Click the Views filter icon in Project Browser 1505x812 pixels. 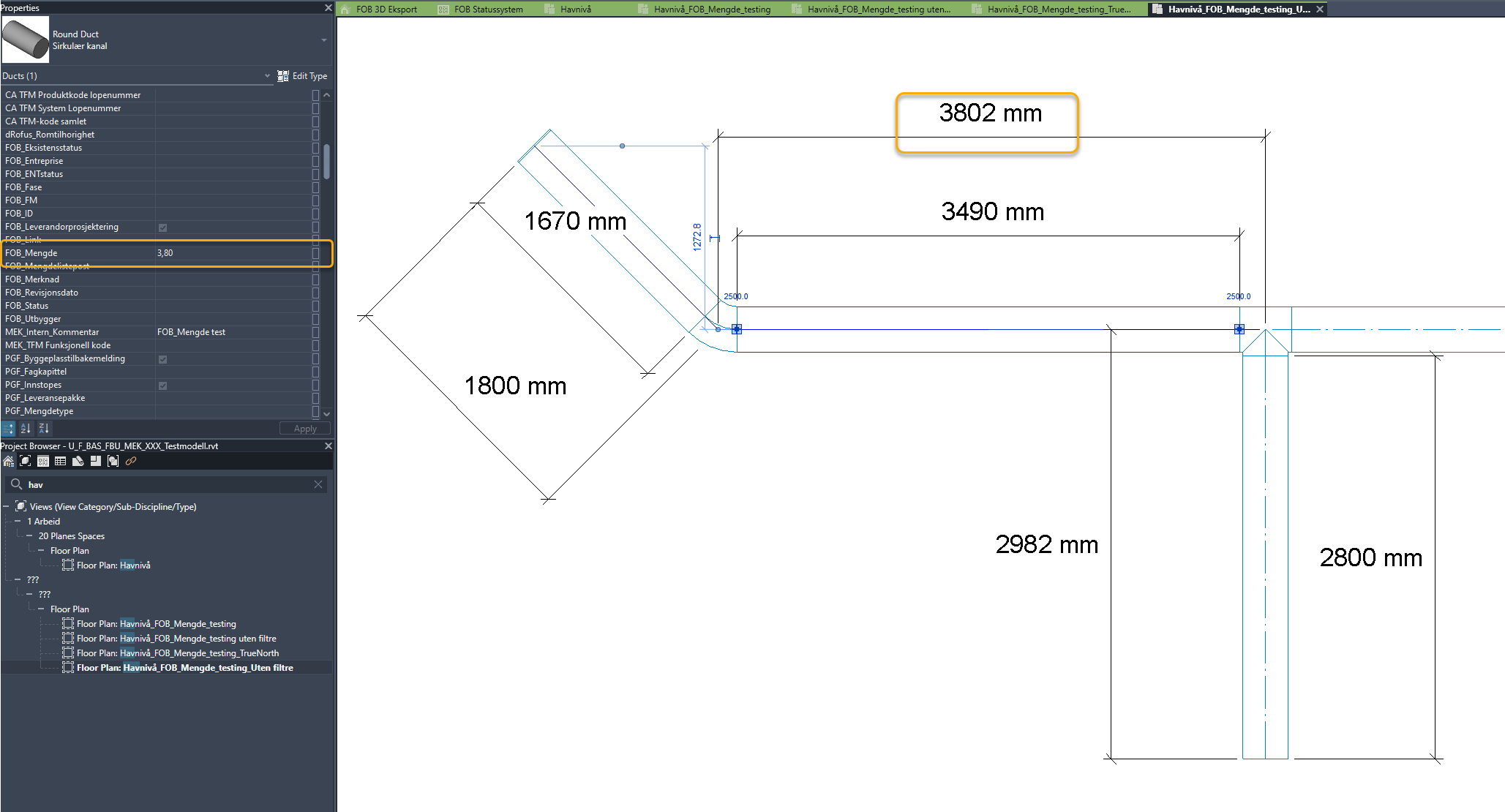(x=26, y=461)
